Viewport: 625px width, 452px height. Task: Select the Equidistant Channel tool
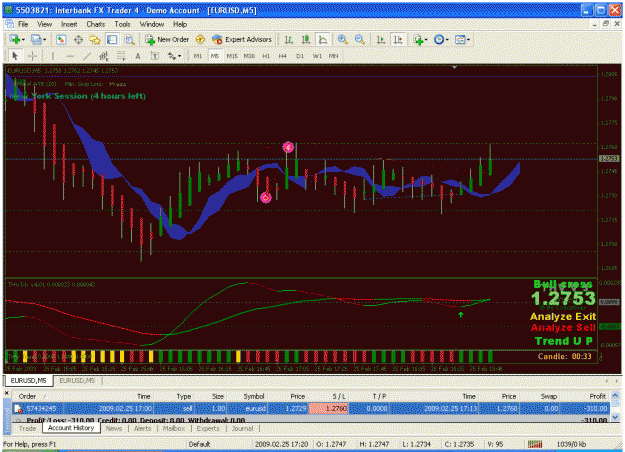point(104,56)
